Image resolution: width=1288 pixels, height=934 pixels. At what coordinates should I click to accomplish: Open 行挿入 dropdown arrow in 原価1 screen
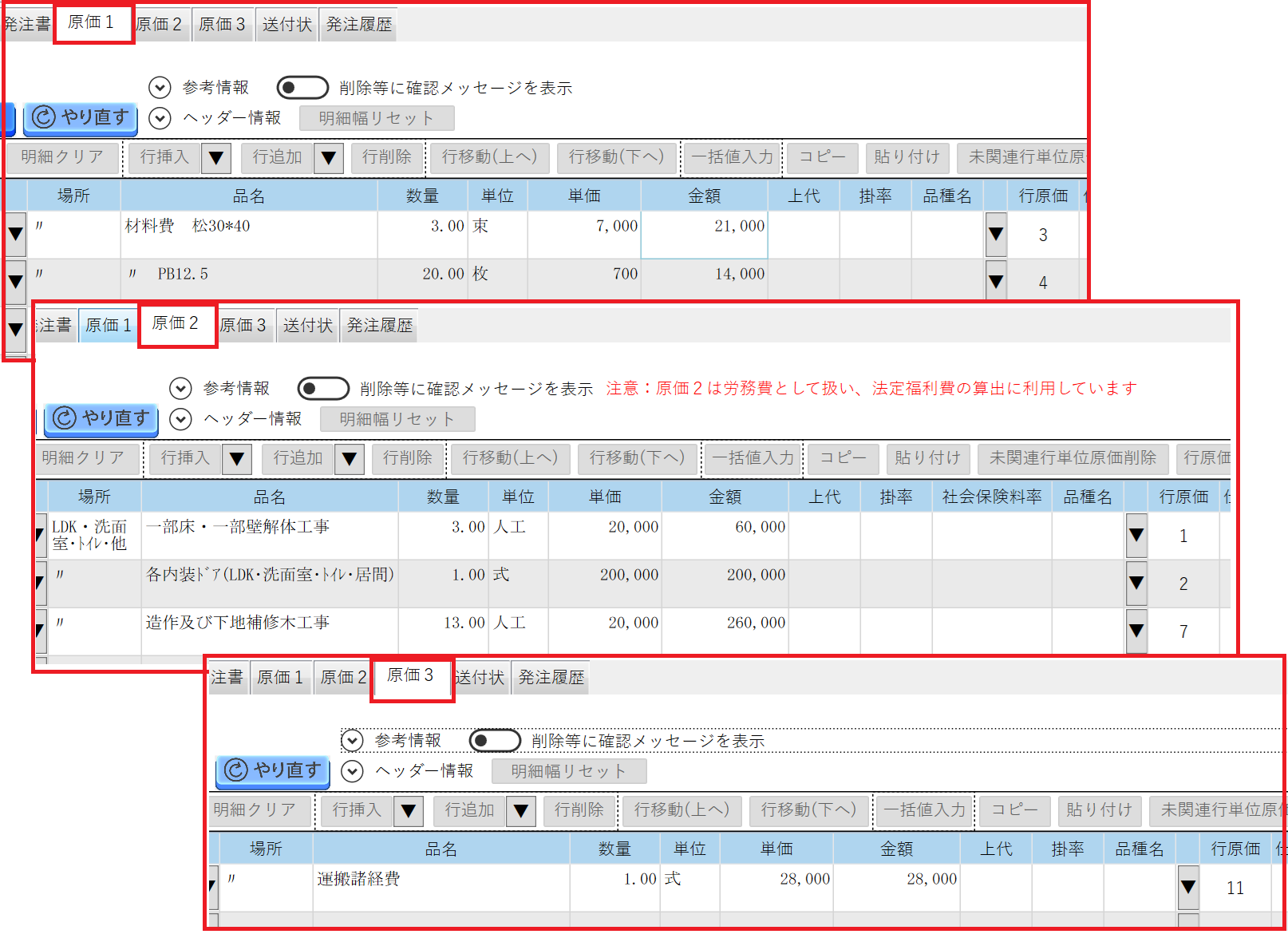tap(215, 157)
